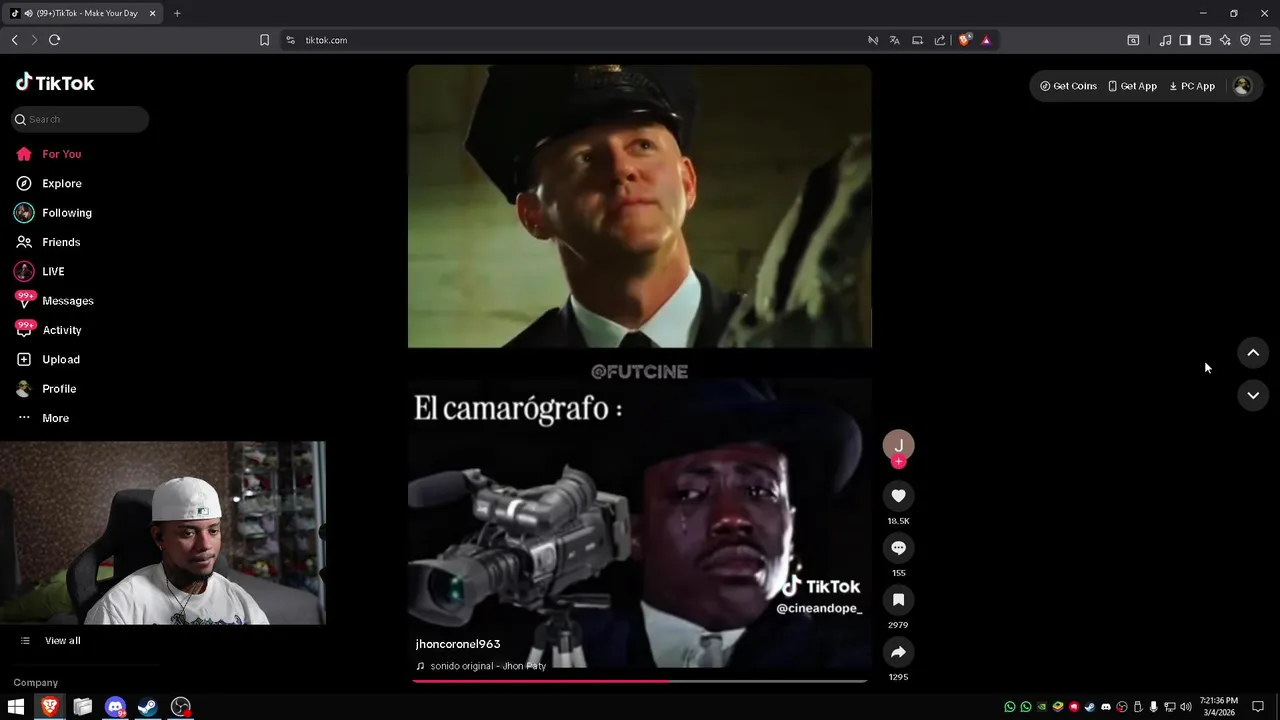Open Discord from the taskbar

[115, 707]
